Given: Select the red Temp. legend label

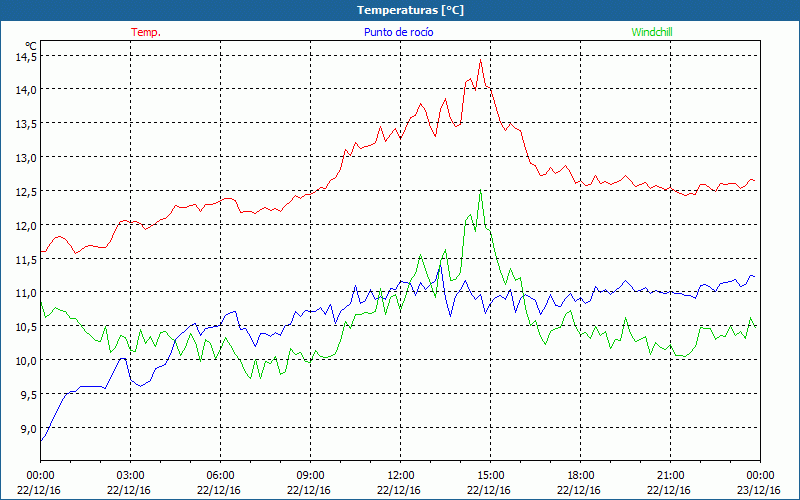Looking at the screenshot, I should coord(146,32).
